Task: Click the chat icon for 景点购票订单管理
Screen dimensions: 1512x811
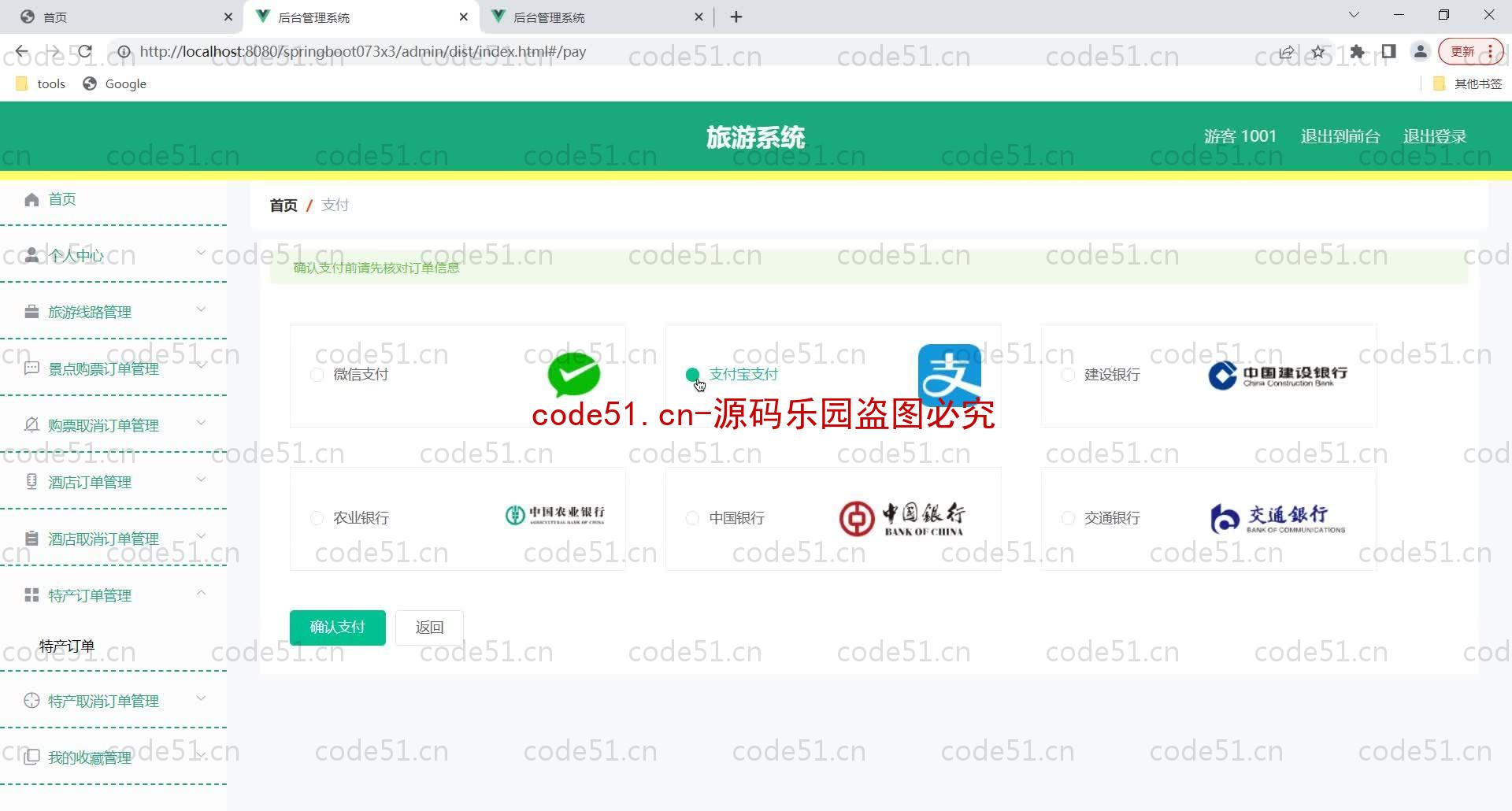Action: (x=31, y=368)
